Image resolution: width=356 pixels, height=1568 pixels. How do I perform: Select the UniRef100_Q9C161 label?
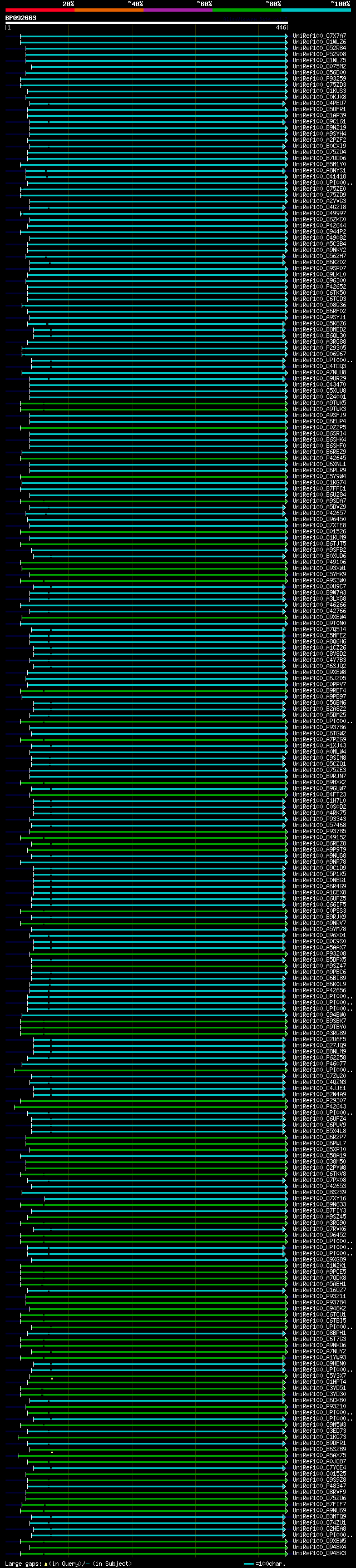319,122
